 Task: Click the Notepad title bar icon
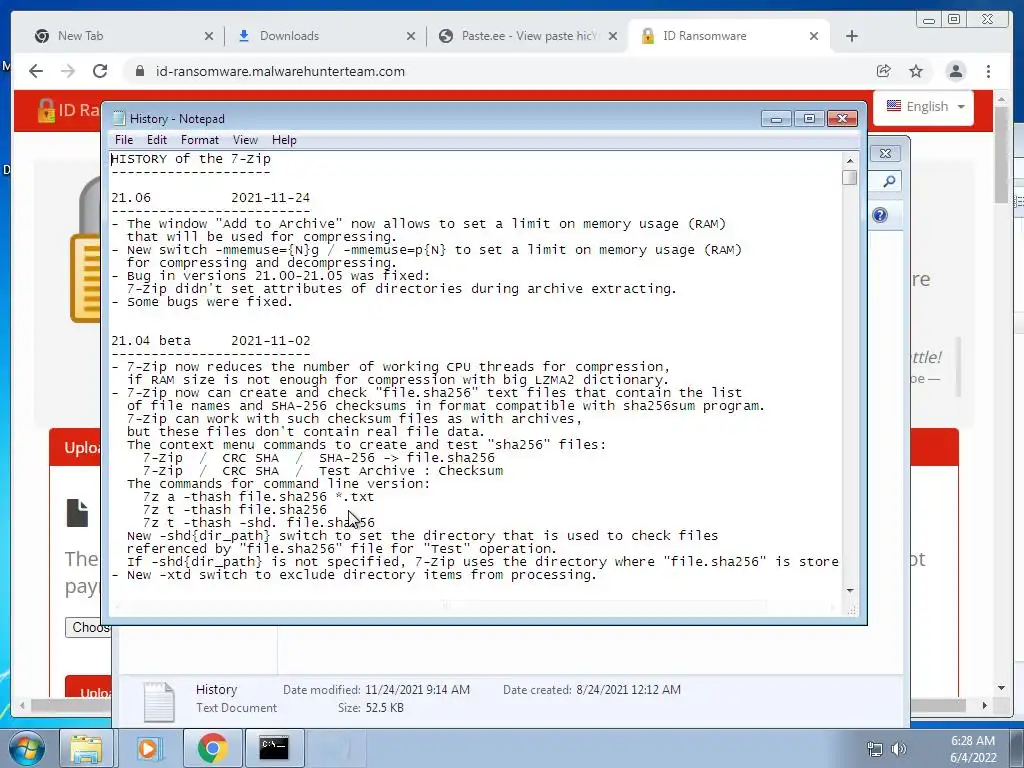tap(119, 118)
